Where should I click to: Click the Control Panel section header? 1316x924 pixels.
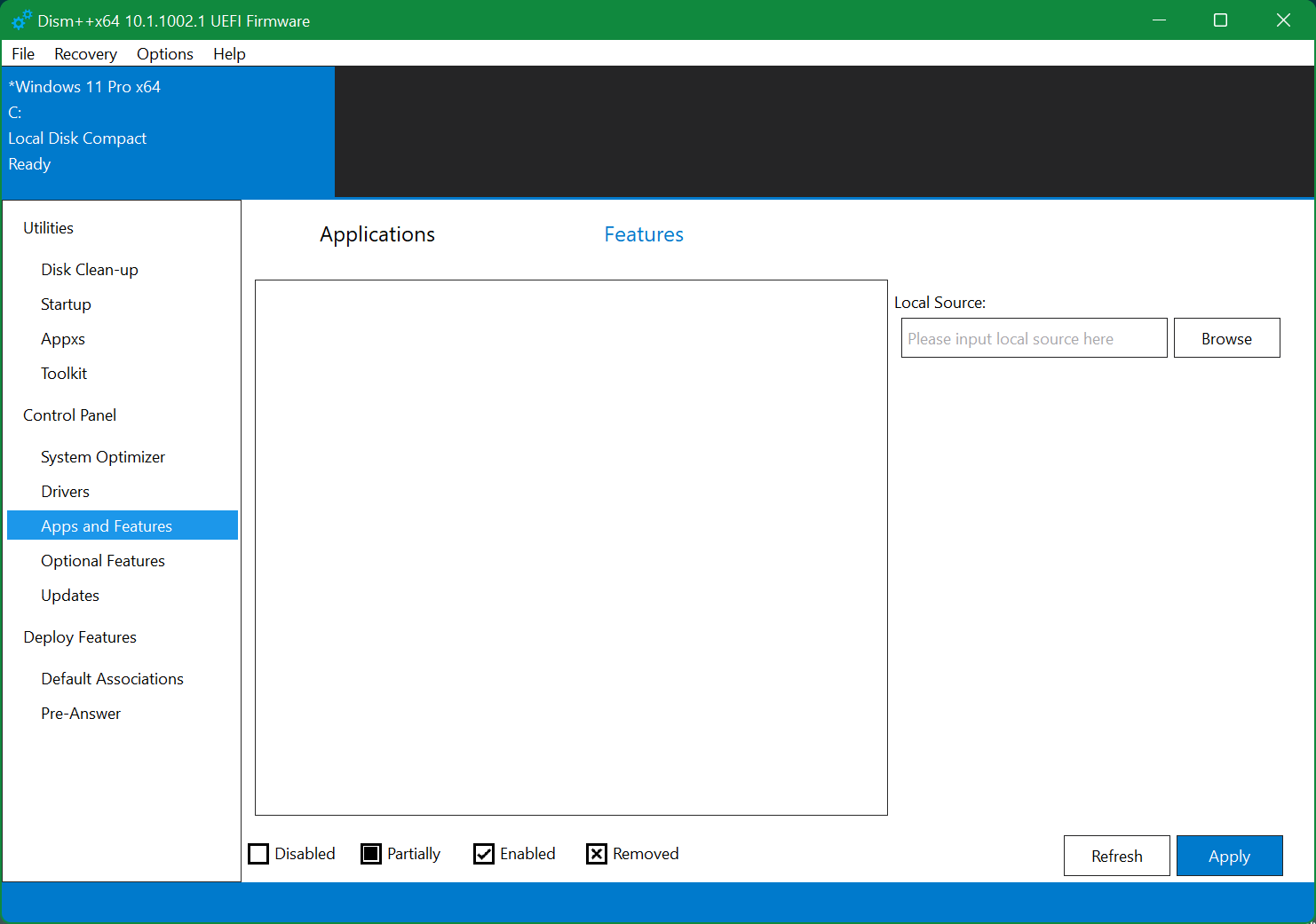pyautogui.click(x=69, y=415)
